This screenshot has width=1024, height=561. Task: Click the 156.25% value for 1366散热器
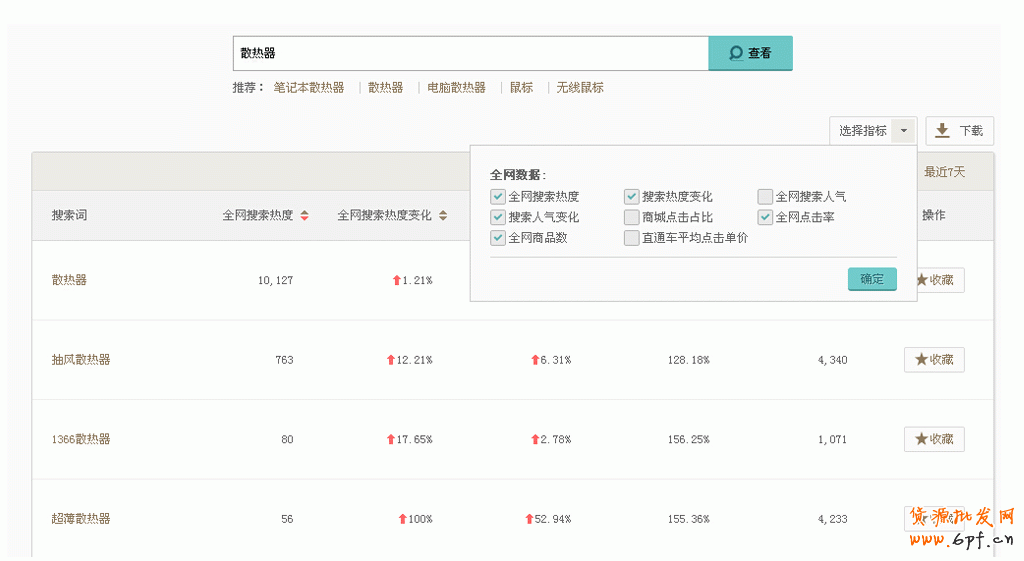pyautogui.click(x=688, y=440)
